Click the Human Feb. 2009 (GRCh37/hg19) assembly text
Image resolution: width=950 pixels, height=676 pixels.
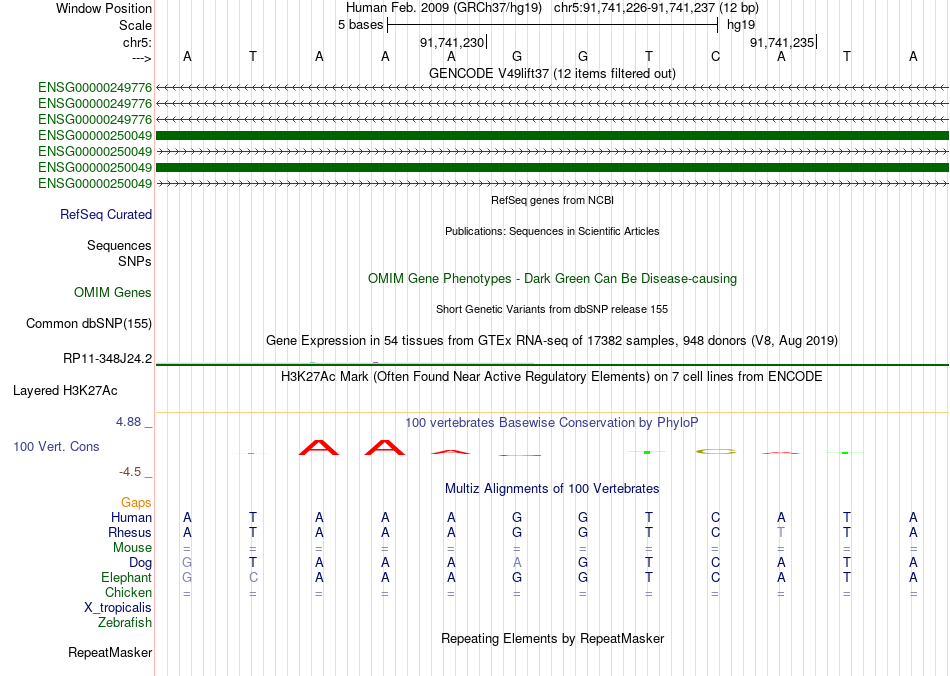pos(443,8)
